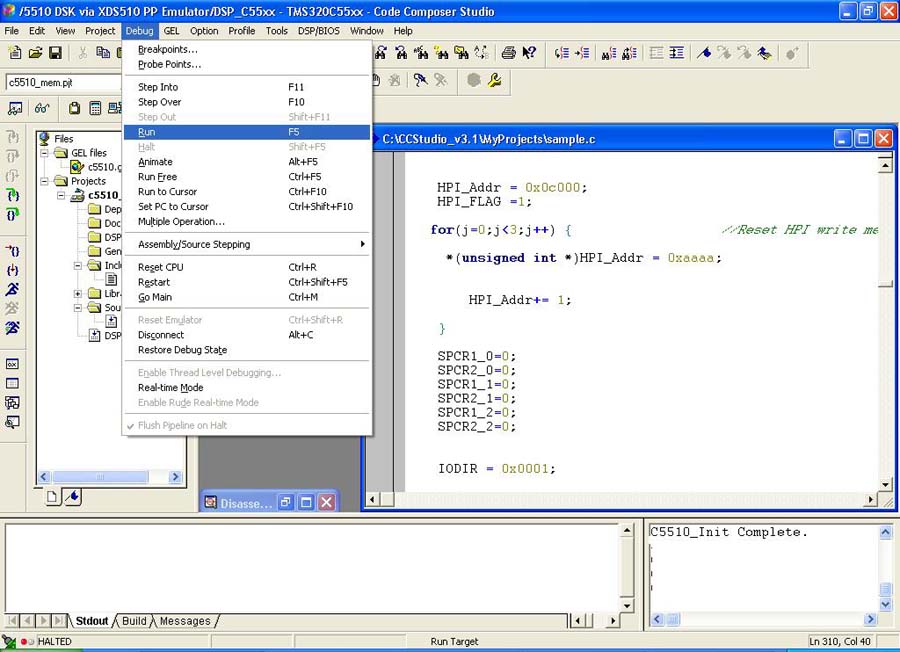Click the New file icon in toolbar
Screen dimensions: 900x652
15,53
